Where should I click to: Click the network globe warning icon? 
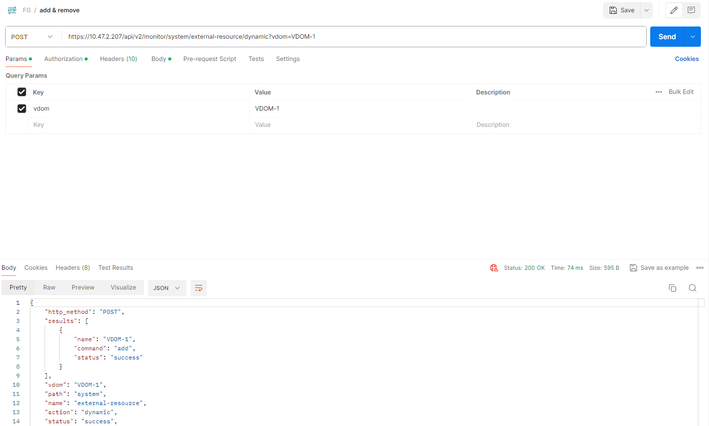[x=493, y=268]
